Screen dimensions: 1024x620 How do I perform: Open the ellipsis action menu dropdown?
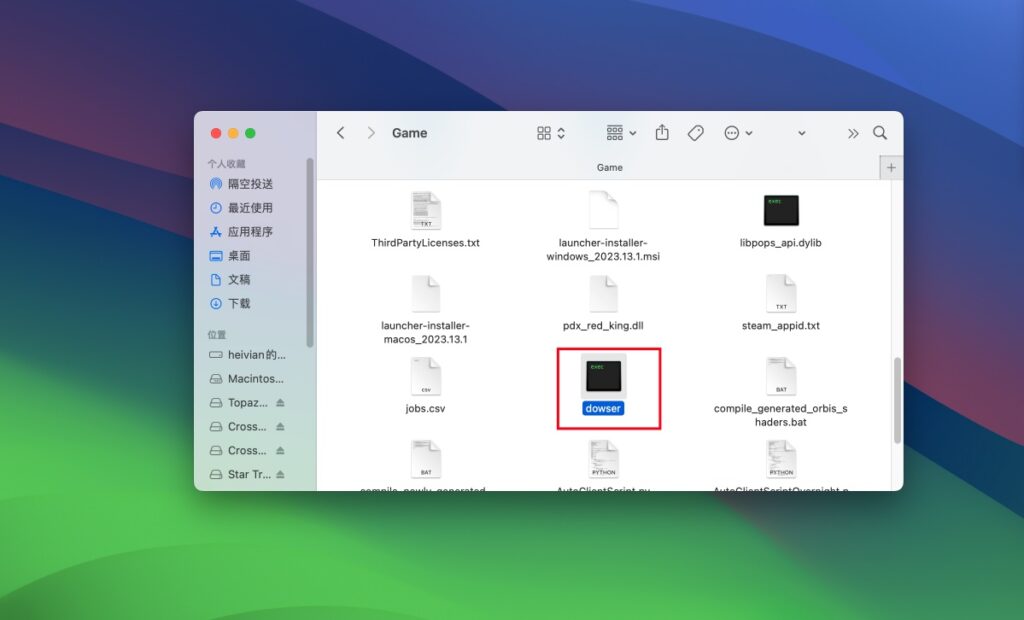pyautogui.click(x=738, y=133)
